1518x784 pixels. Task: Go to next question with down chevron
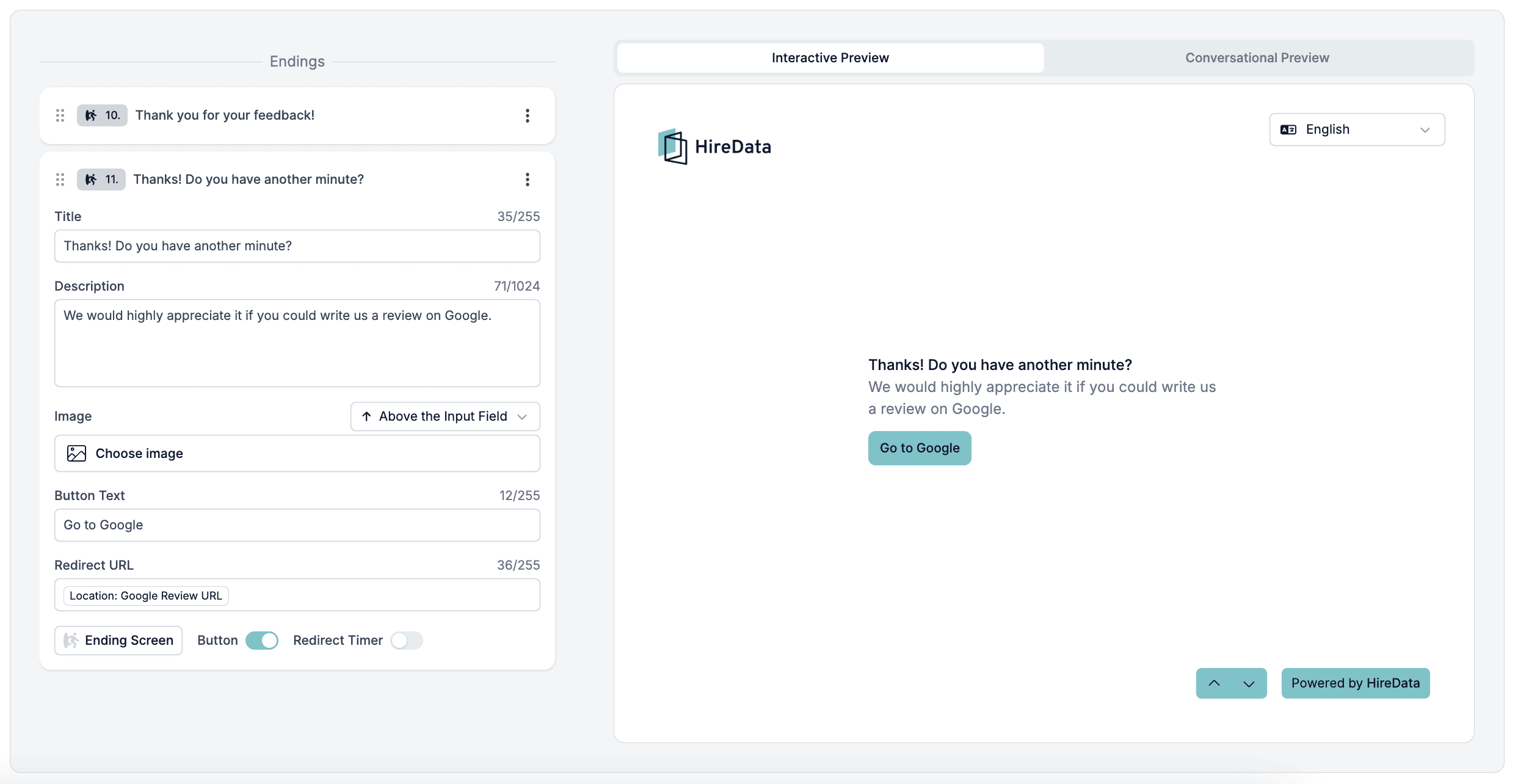[x=1249, y=683]
